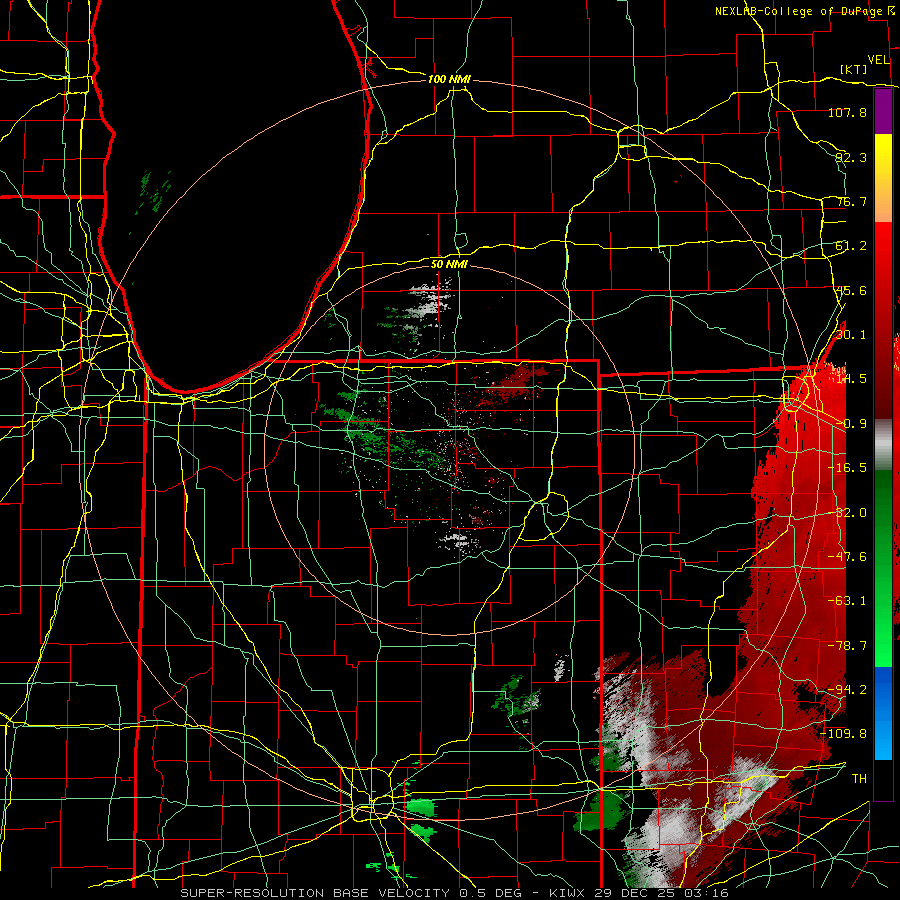
Task: Select the -63.1 velocity scale value
Action: pyautogui.click(x=847, y=601)
